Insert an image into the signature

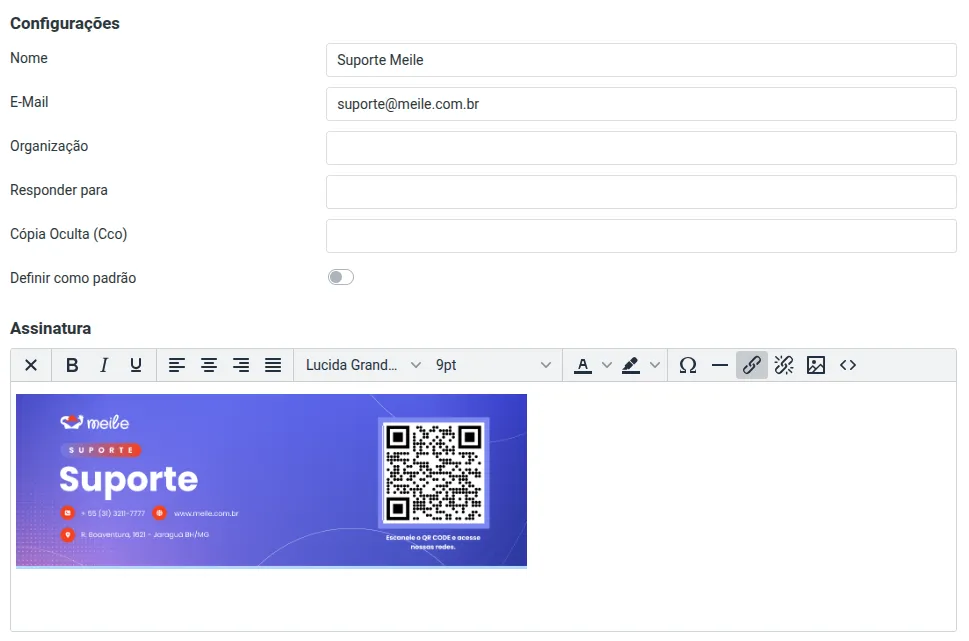coord(816,365)
